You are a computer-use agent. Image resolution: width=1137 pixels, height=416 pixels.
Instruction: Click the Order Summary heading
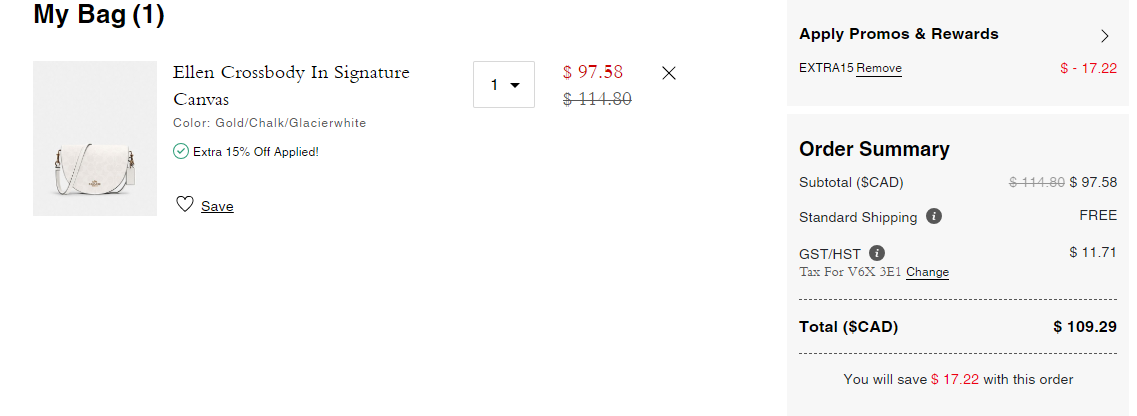coord(874,149)
